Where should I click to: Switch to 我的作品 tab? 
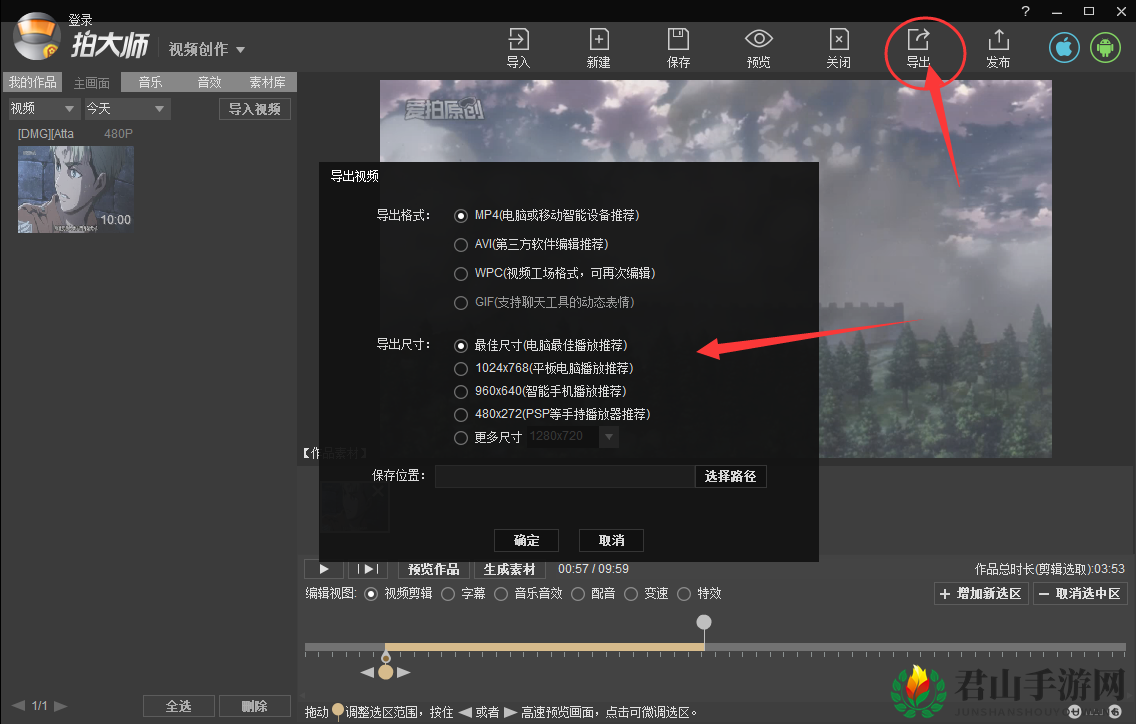coord(33,83)
